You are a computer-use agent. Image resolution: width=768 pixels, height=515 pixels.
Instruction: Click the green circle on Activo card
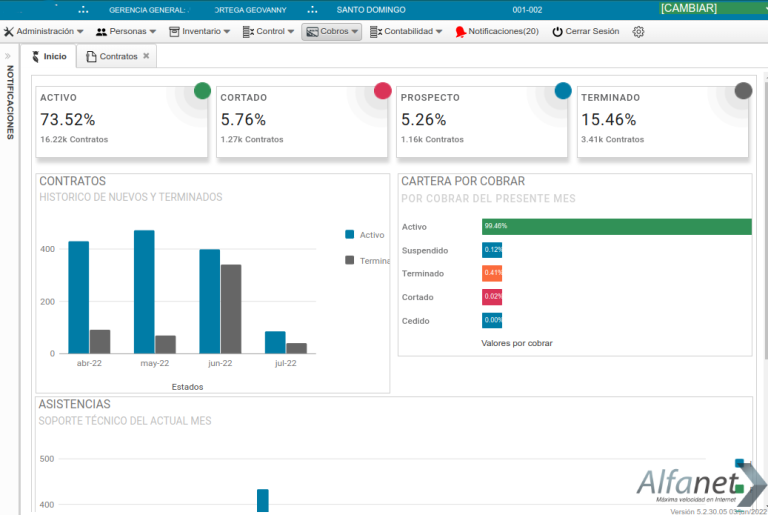[x=202, y=91]
